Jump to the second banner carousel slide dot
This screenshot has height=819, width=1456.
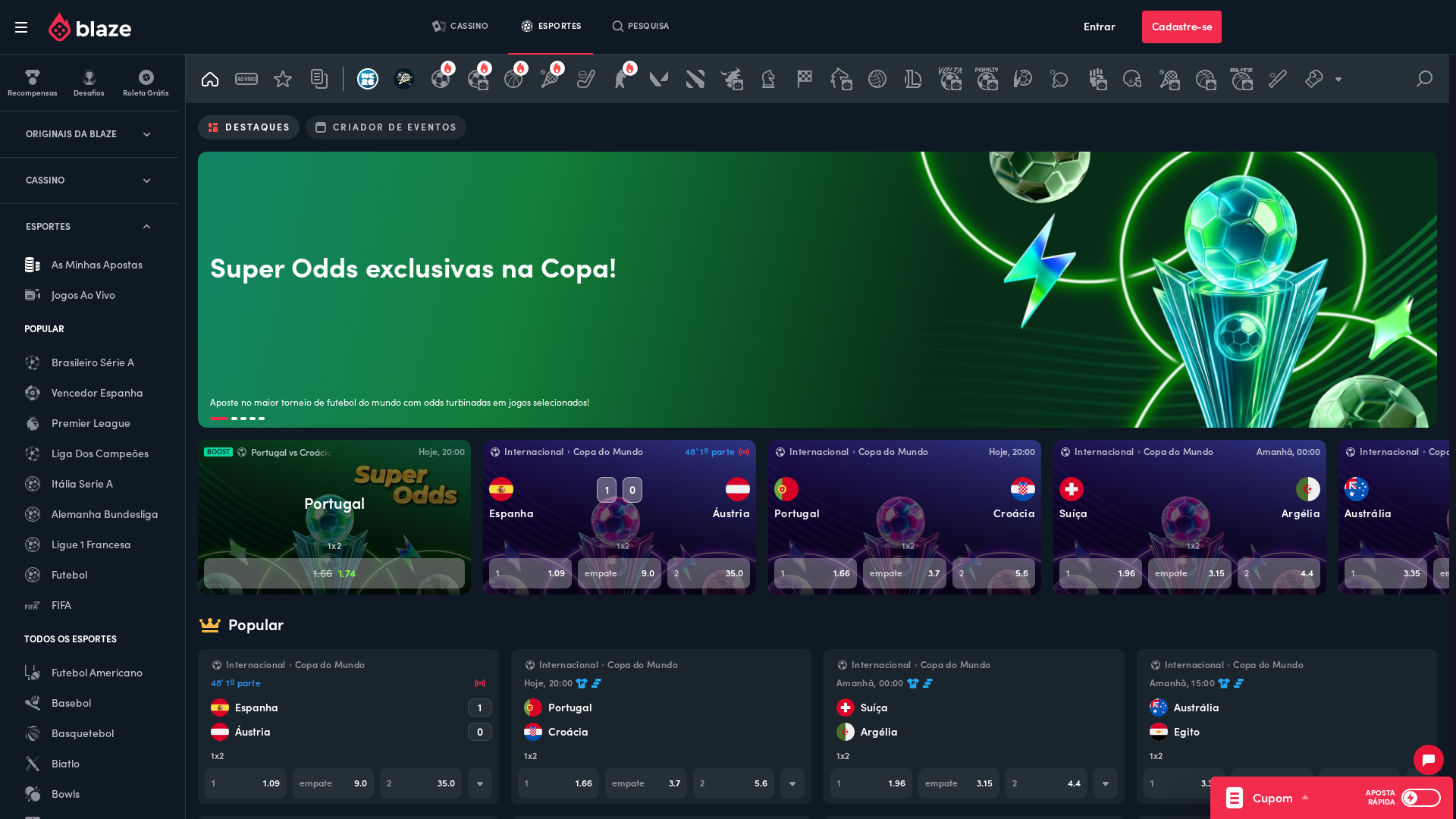tap(234, 418)
